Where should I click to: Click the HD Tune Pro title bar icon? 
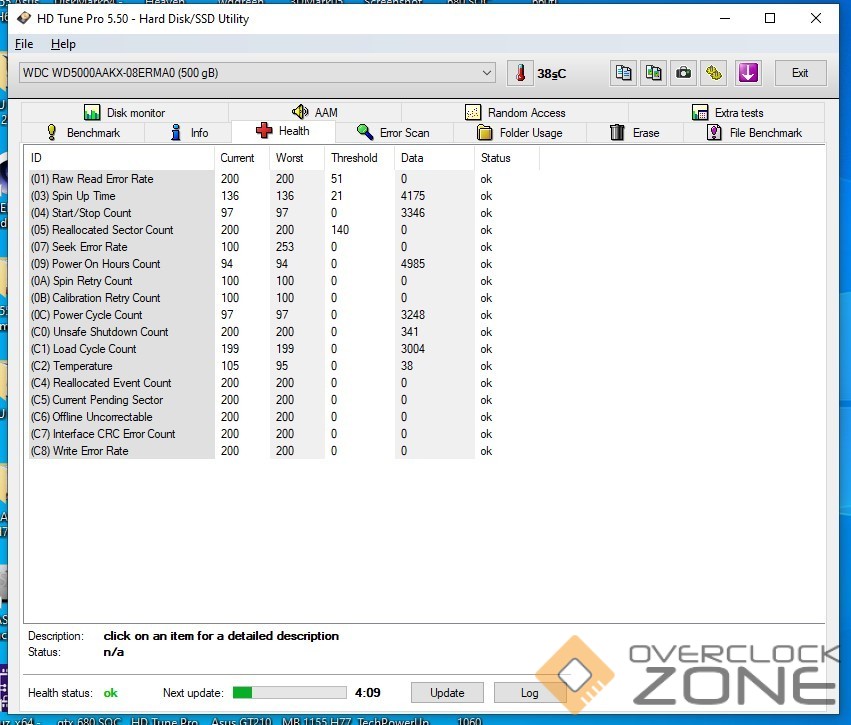(24, 18)
